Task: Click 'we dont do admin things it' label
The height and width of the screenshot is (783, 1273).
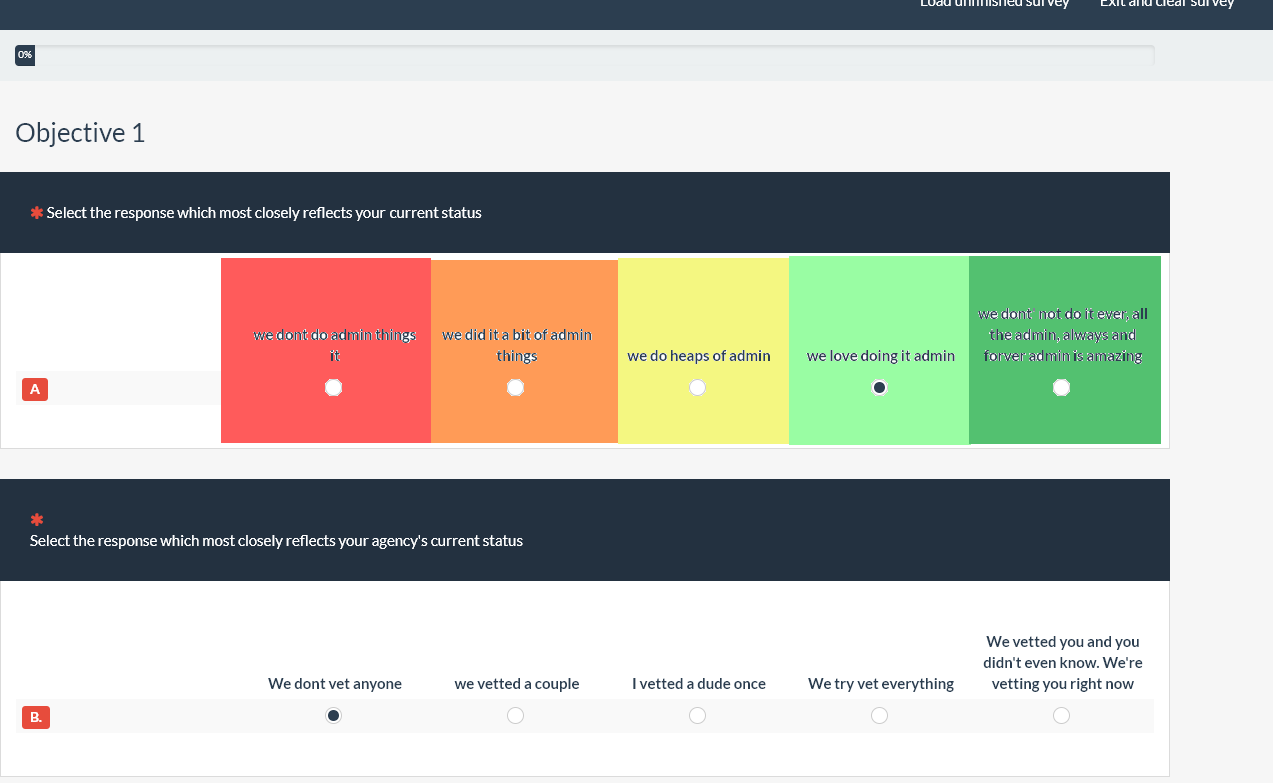Action: coord(335,345)
